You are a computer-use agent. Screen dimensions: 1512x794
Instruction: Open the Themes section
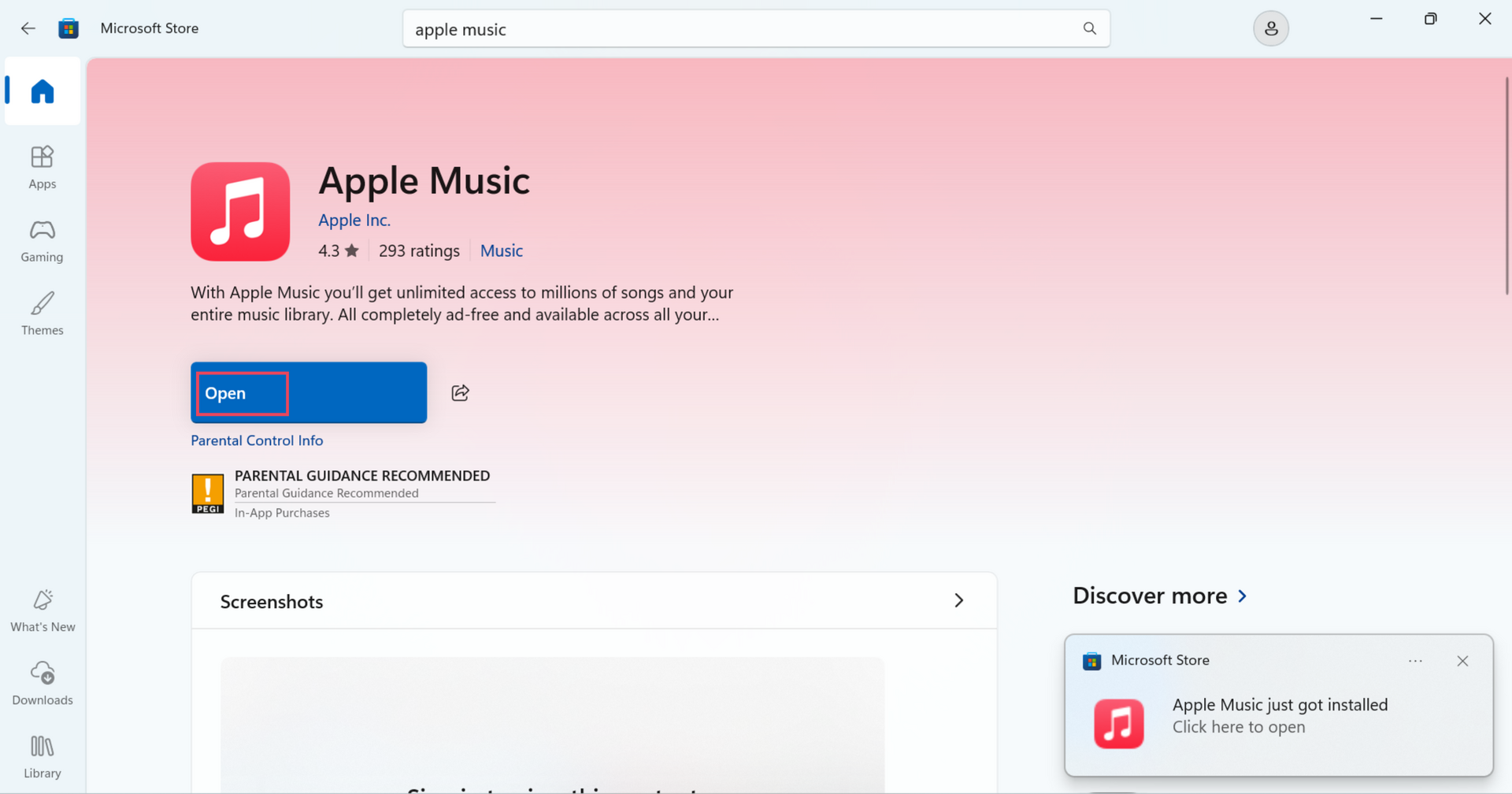[43, 314]
